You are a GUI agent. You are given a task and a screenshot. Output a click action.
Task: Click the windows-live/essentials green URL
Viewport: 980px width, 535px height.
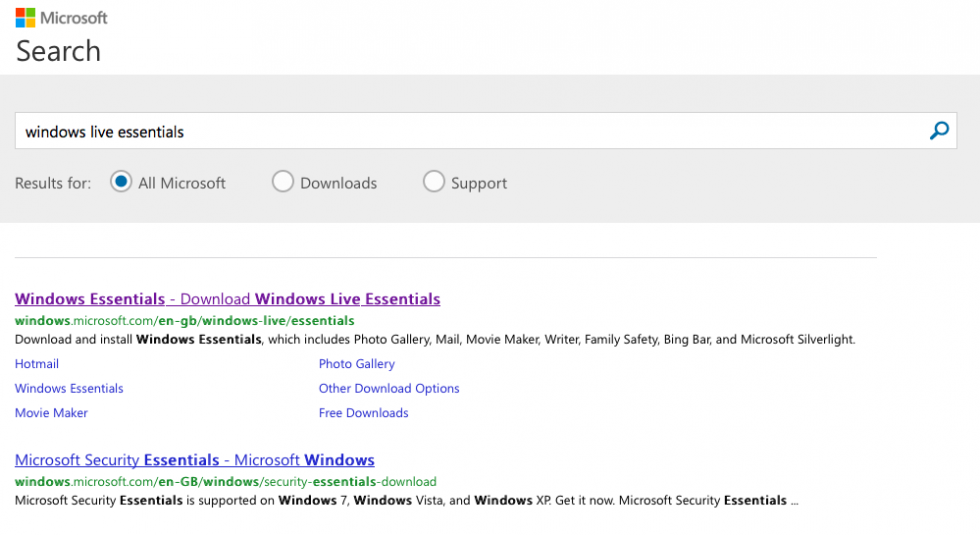coord(184,321)
